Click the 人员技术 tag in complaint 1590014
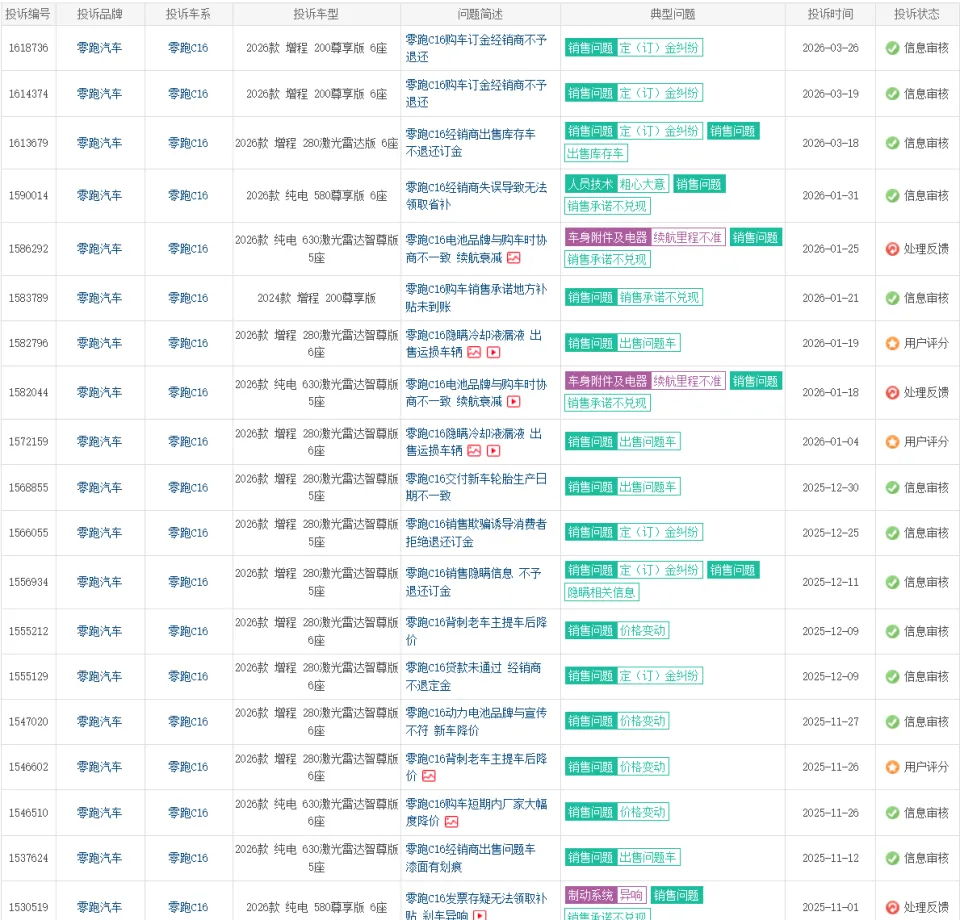The width and height of the screenshot is (960, 920). 590,184
